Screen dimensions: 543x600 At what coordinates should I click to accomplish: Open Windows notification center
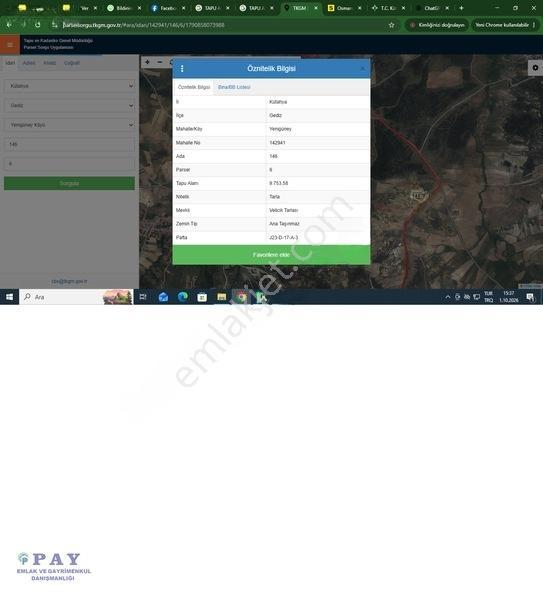(x=530, y=297)
